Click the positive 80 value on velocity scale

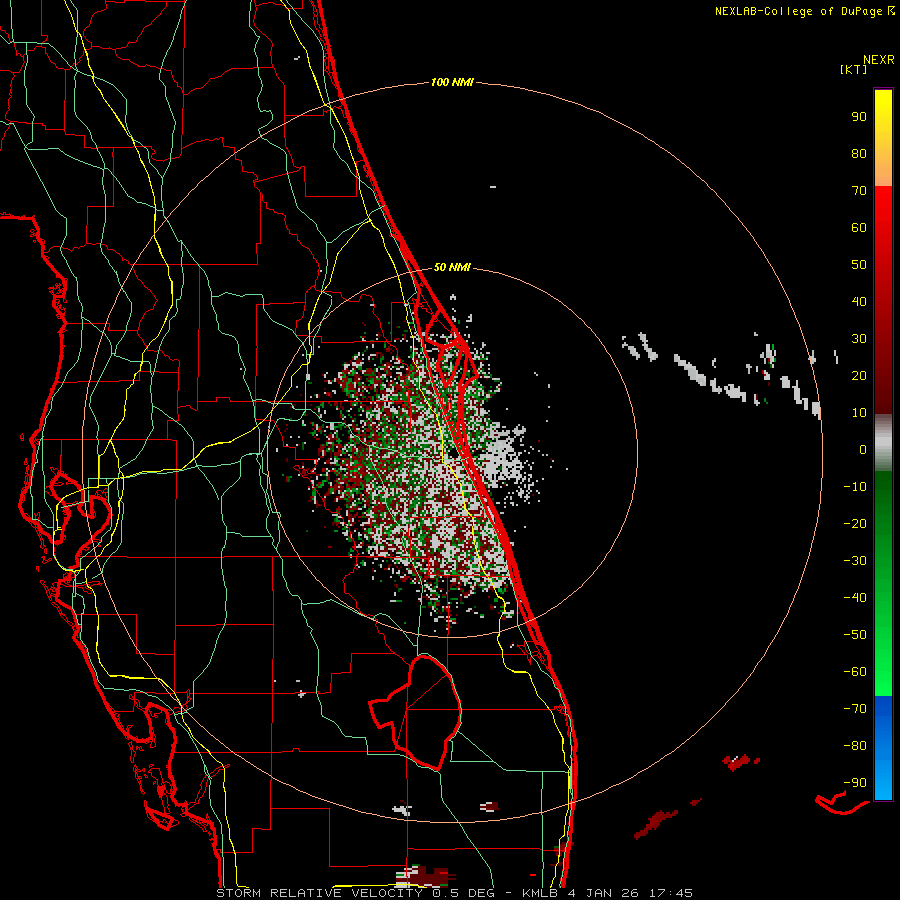[x=859, y=154]
